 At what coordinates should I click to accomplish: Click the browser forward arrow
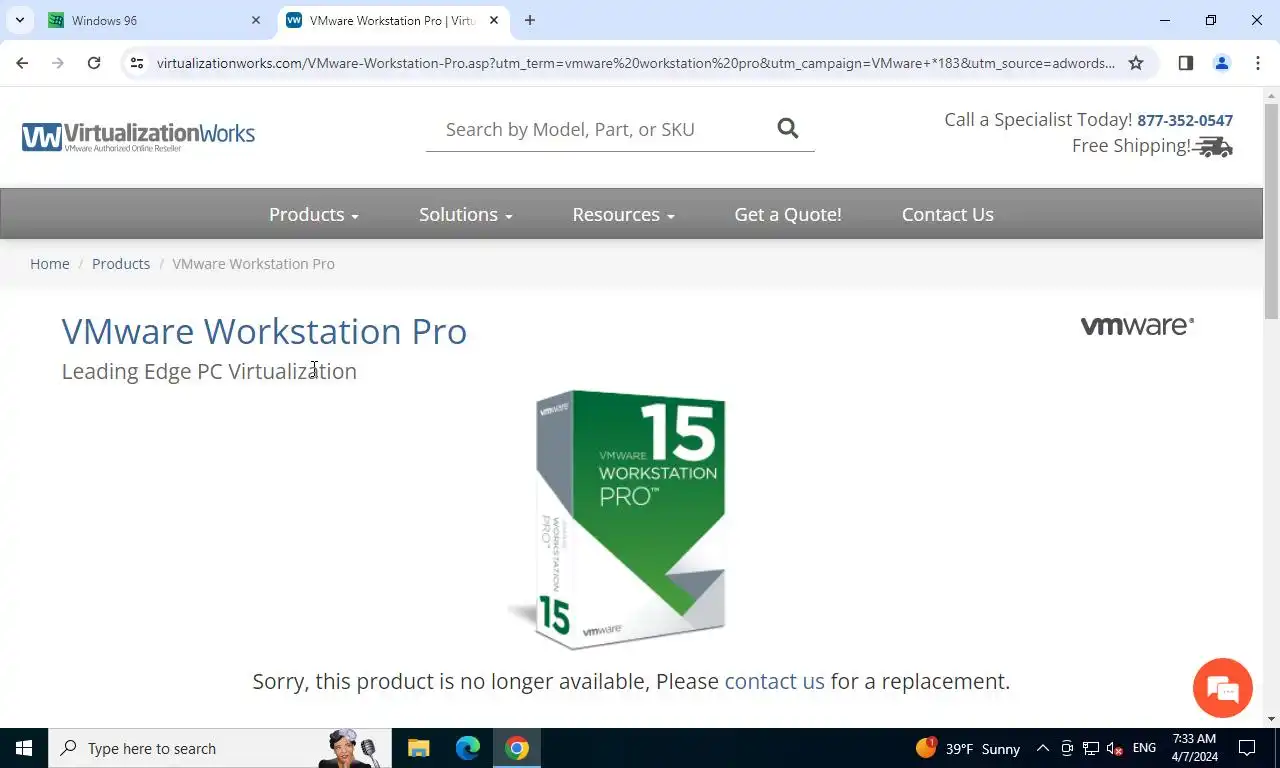[58, 63]
